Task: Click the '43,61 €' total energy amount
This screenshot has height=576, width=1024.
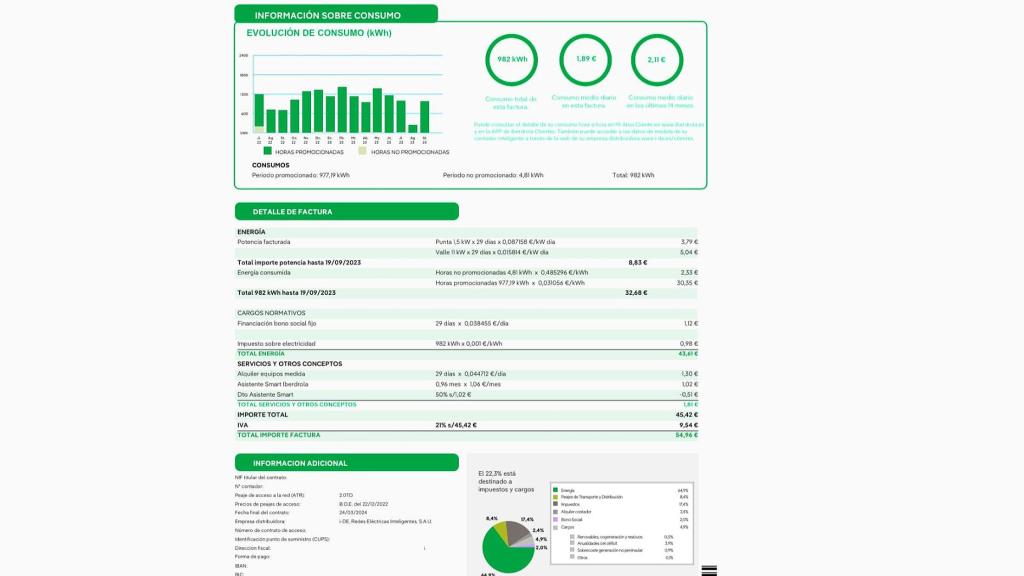Action: click(x=688, y=353)
